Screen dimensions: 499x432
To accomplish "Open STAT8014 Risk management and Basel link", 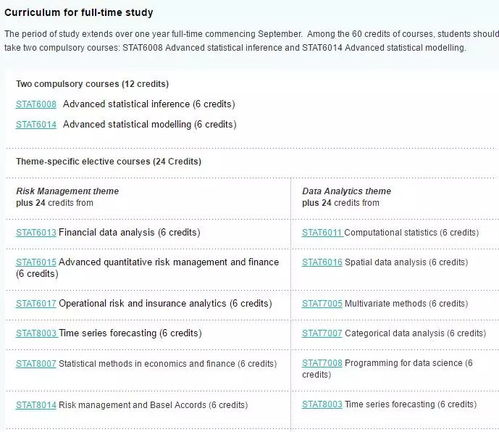I will [x=36, y=405].
